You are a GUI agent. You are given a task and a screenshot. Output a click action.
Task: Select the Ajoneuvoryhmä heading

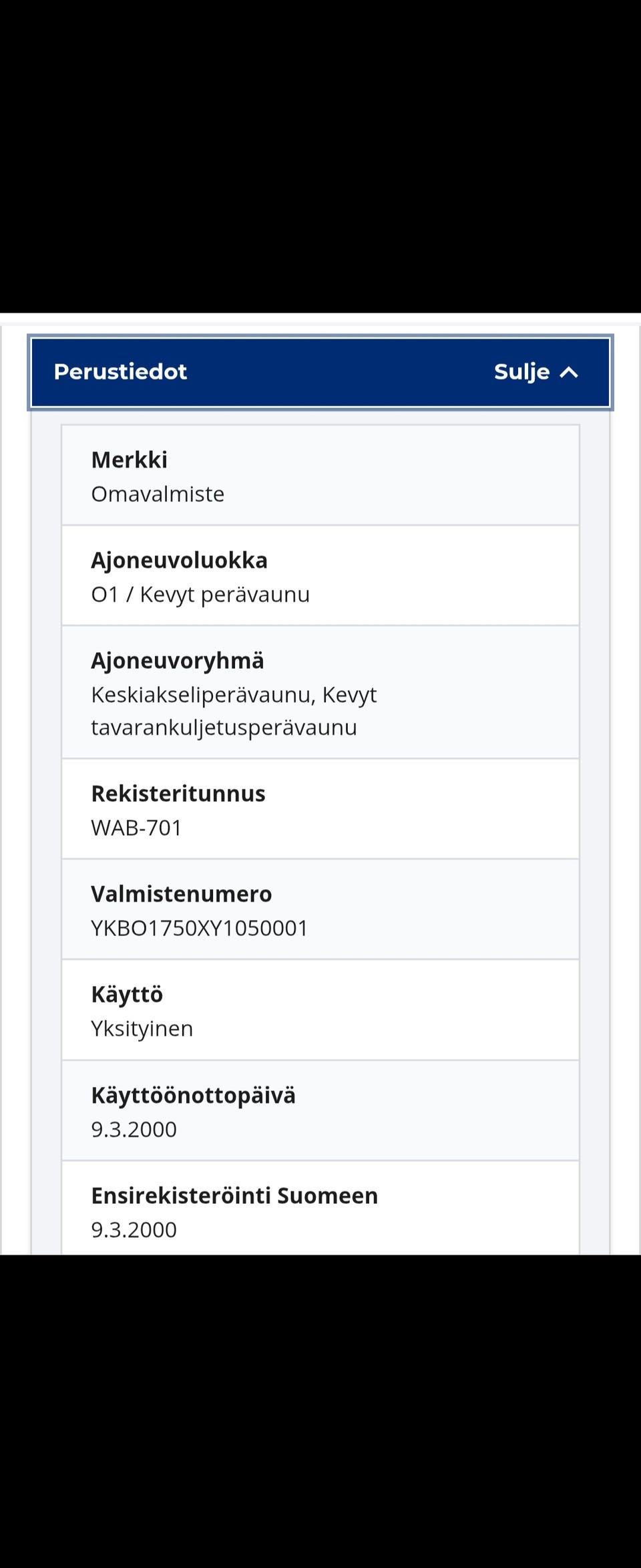pyautogui.click(x=178, y=661)
